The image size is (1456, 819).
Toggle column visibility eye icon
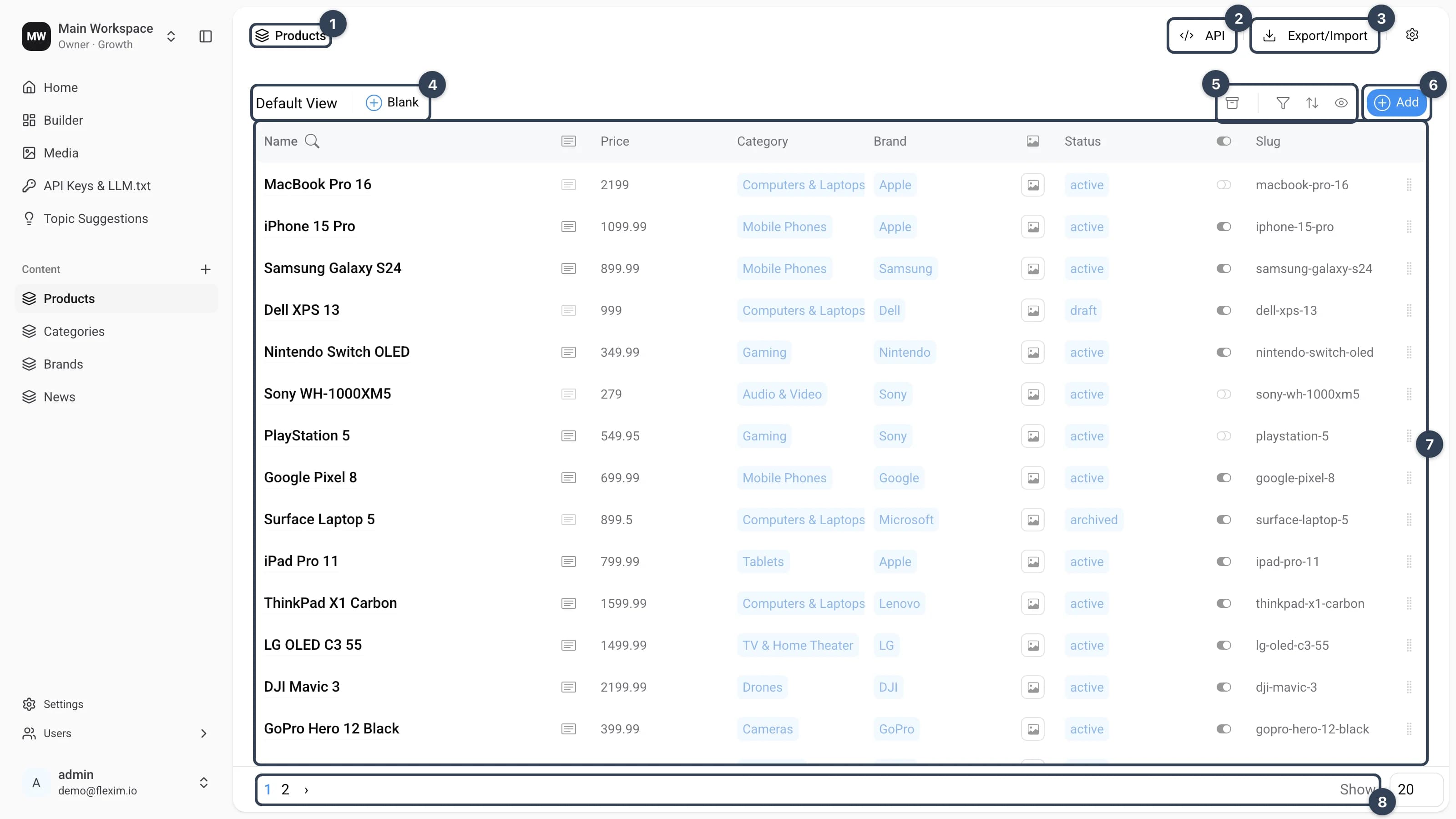(1341, 103)
